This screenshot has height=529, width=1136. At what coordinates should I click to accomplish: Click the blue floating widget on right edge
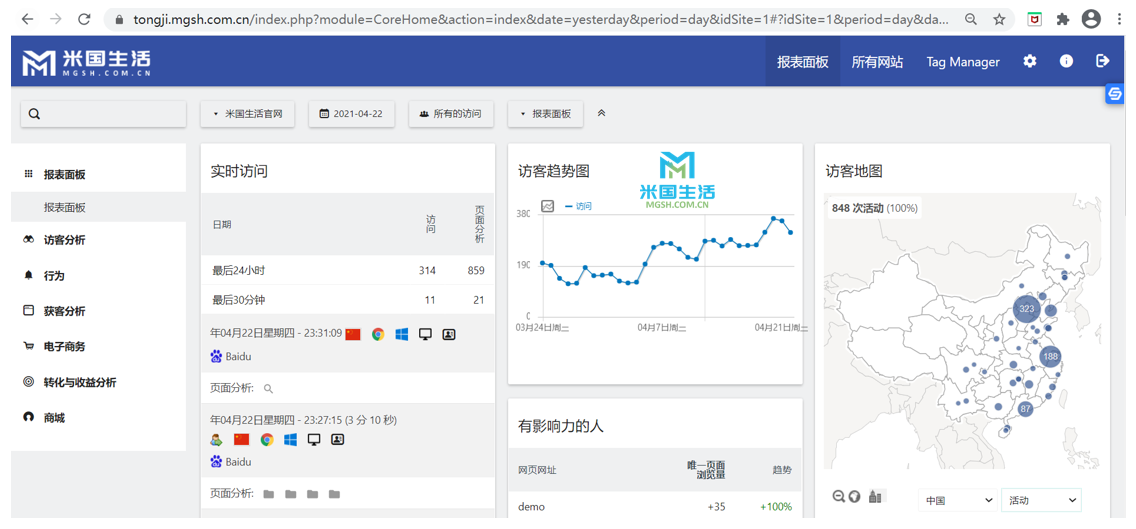[x=1115, y=94]
